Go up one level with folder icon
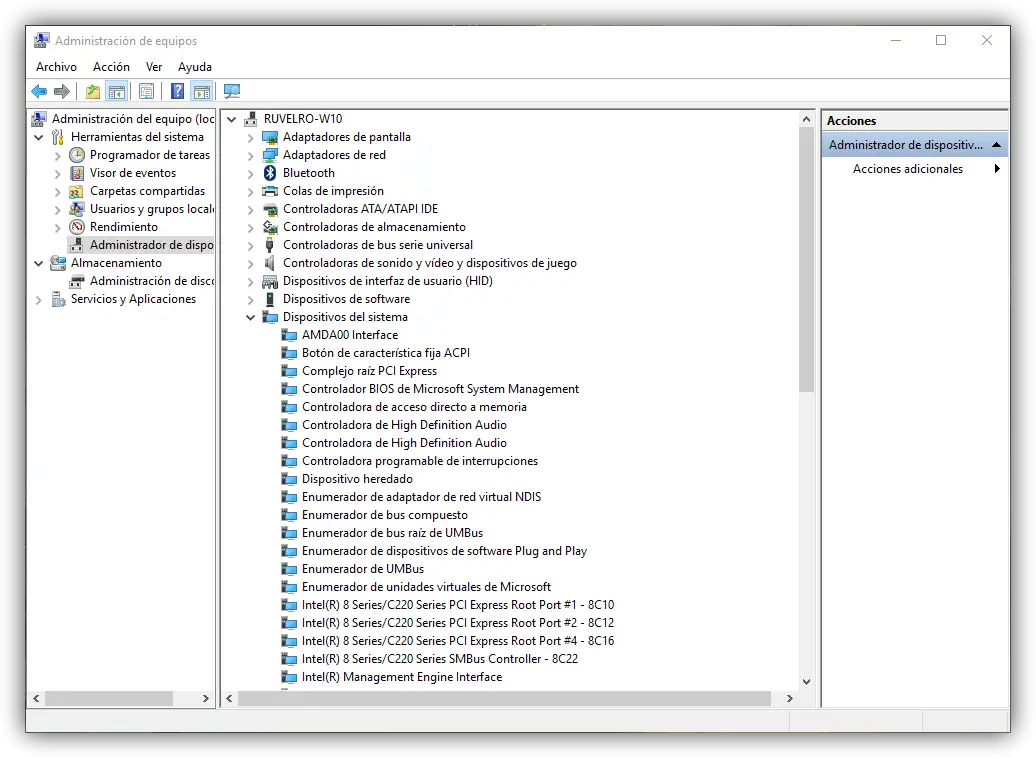 click(92, 91)
